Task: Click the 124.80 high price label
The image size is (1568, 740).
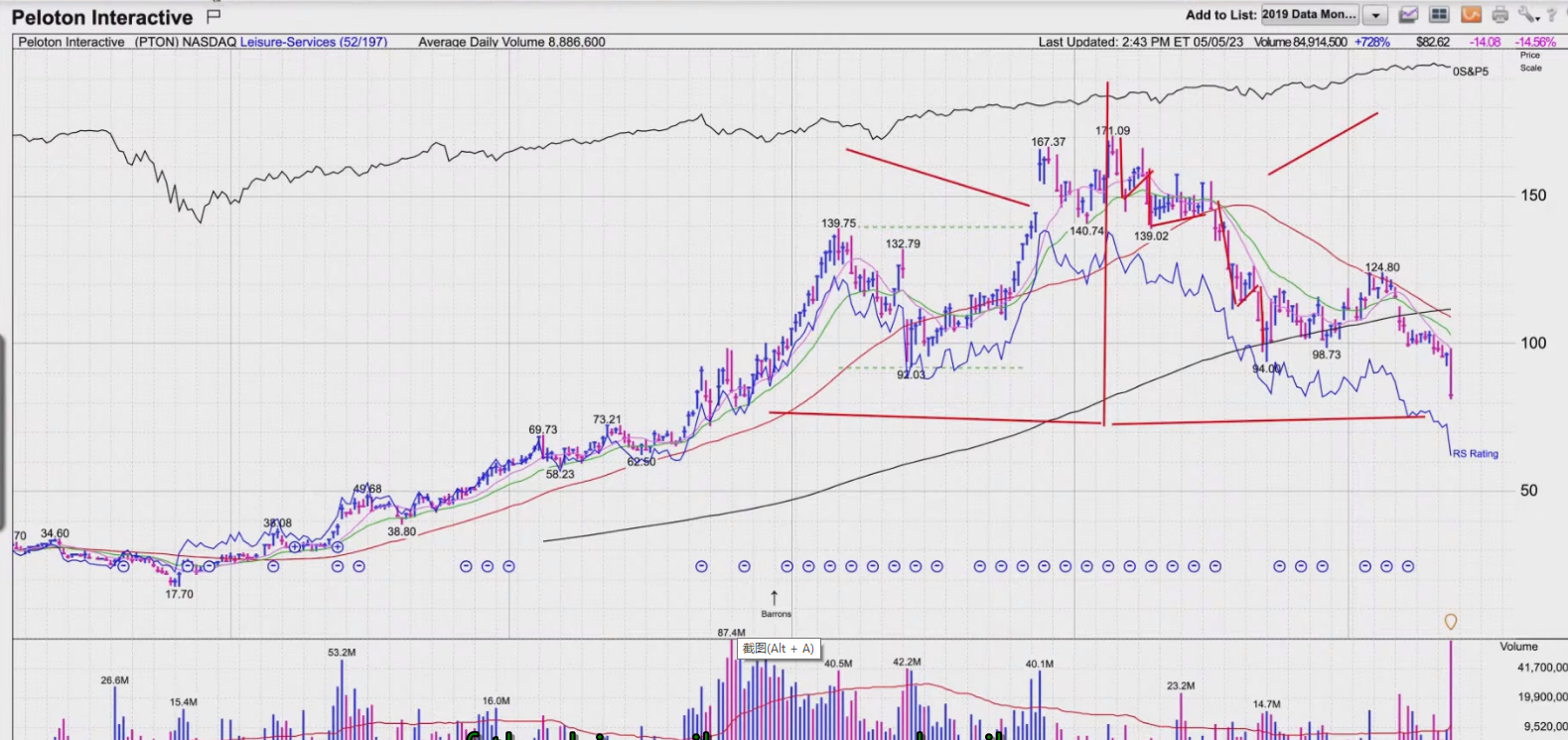Action: [x=1382, y=267]
